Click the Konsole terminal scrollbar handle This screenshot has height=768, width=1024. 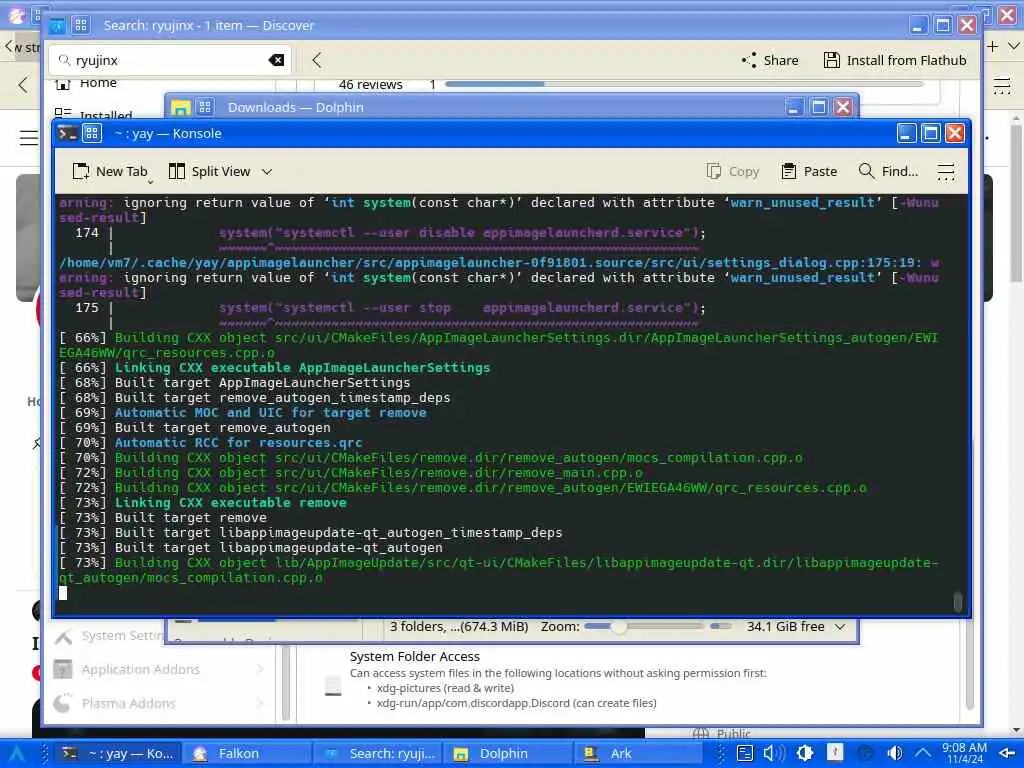[x=957, y=601]
